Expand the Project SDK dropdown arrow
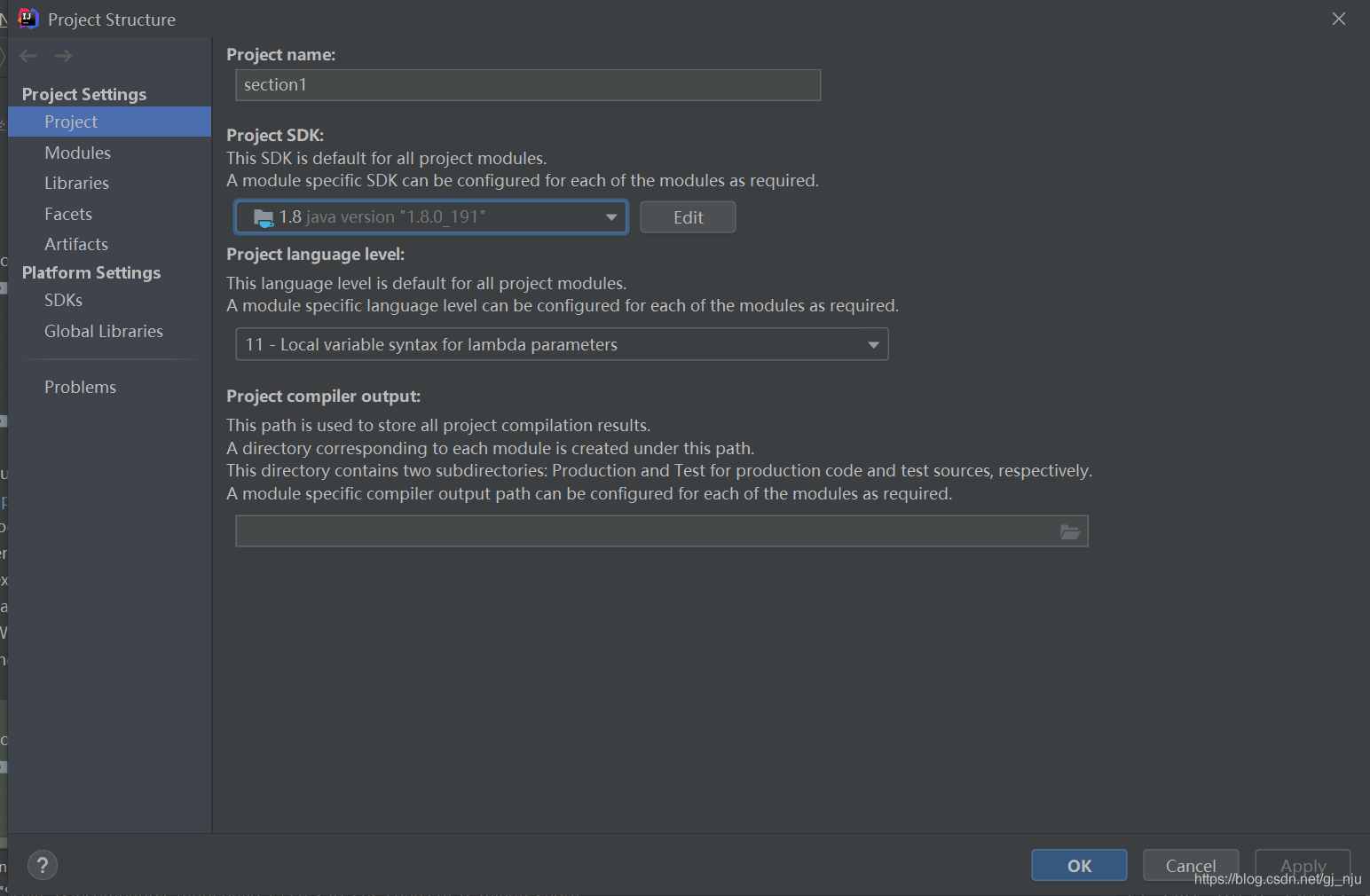The width and height of the screenshot is (1370, 896). pos(611,217)
